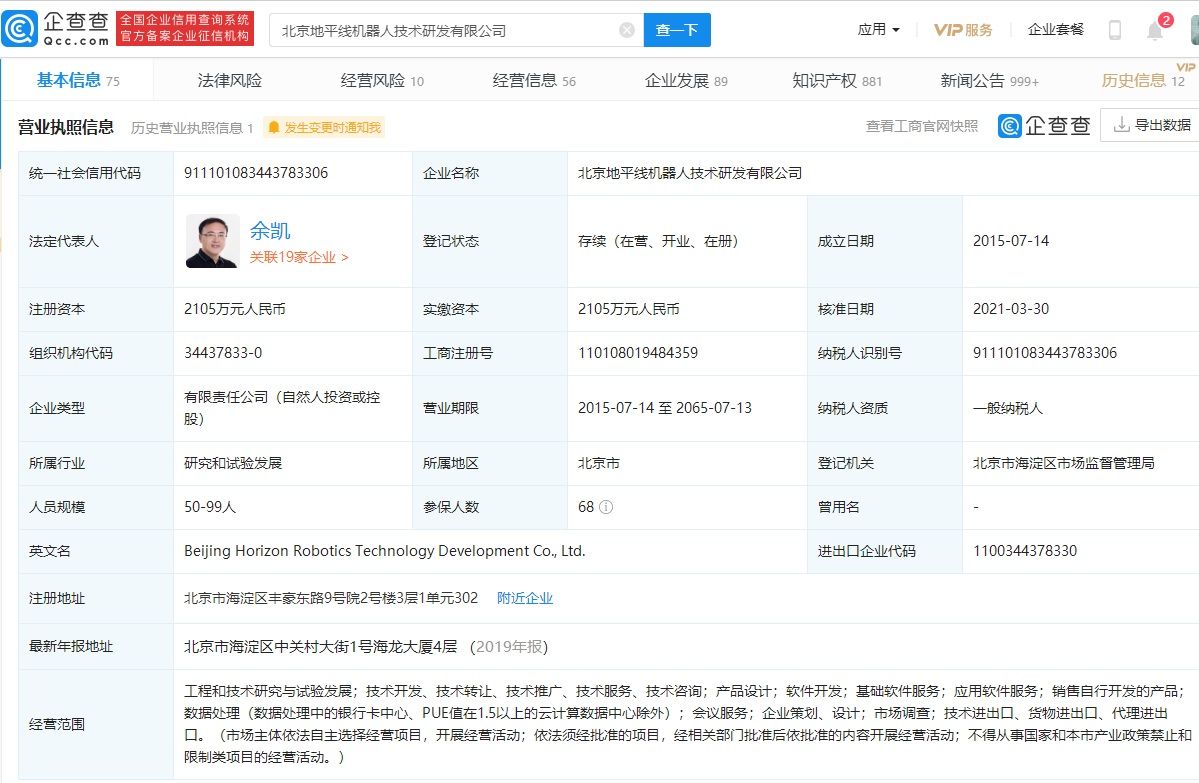
Task: Open the notification bell
Action: tap(1155, 31)
